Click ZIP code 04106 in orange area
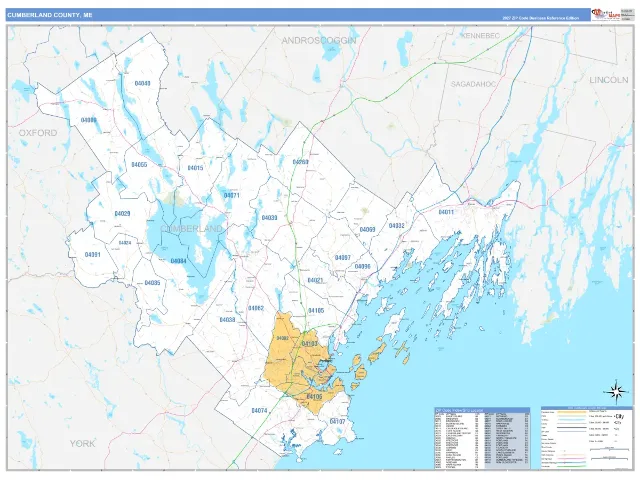The width and height of the screenshot is (640, 480). [314, 396]
